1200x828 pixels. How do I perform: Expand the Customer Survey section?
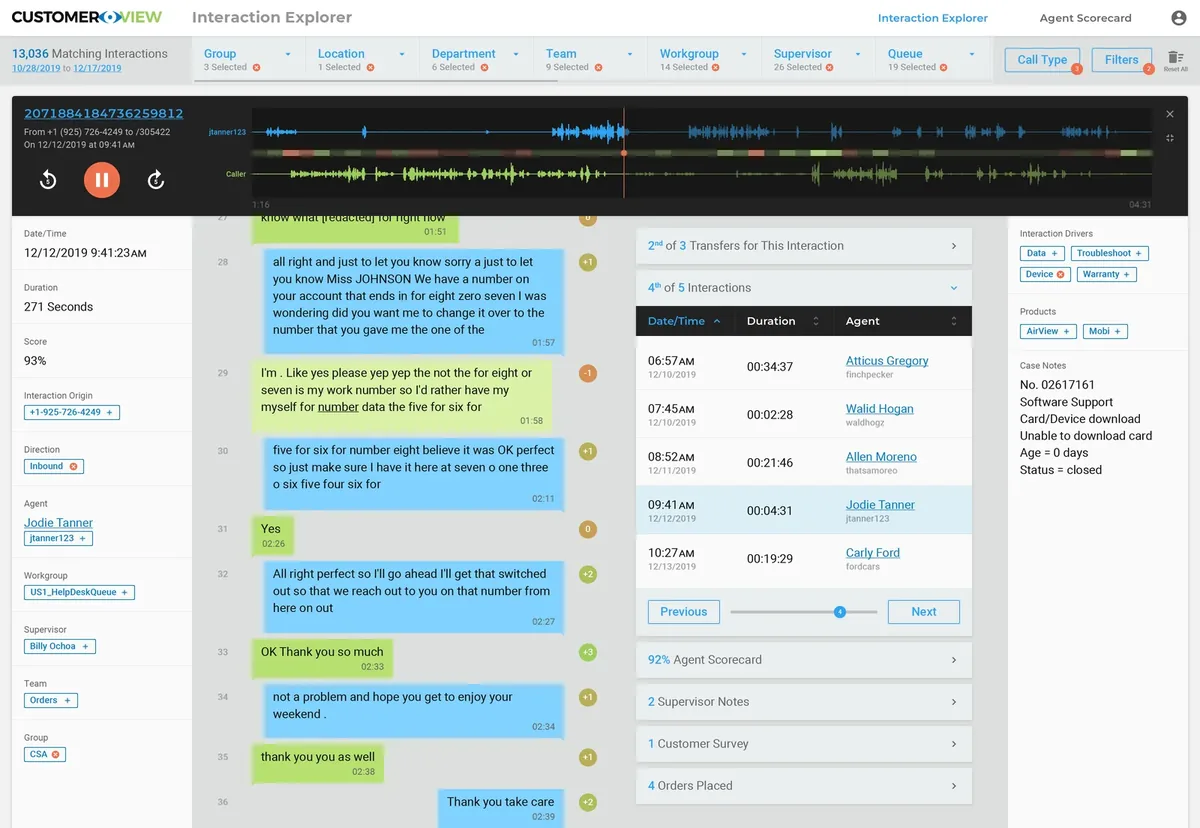804,743
